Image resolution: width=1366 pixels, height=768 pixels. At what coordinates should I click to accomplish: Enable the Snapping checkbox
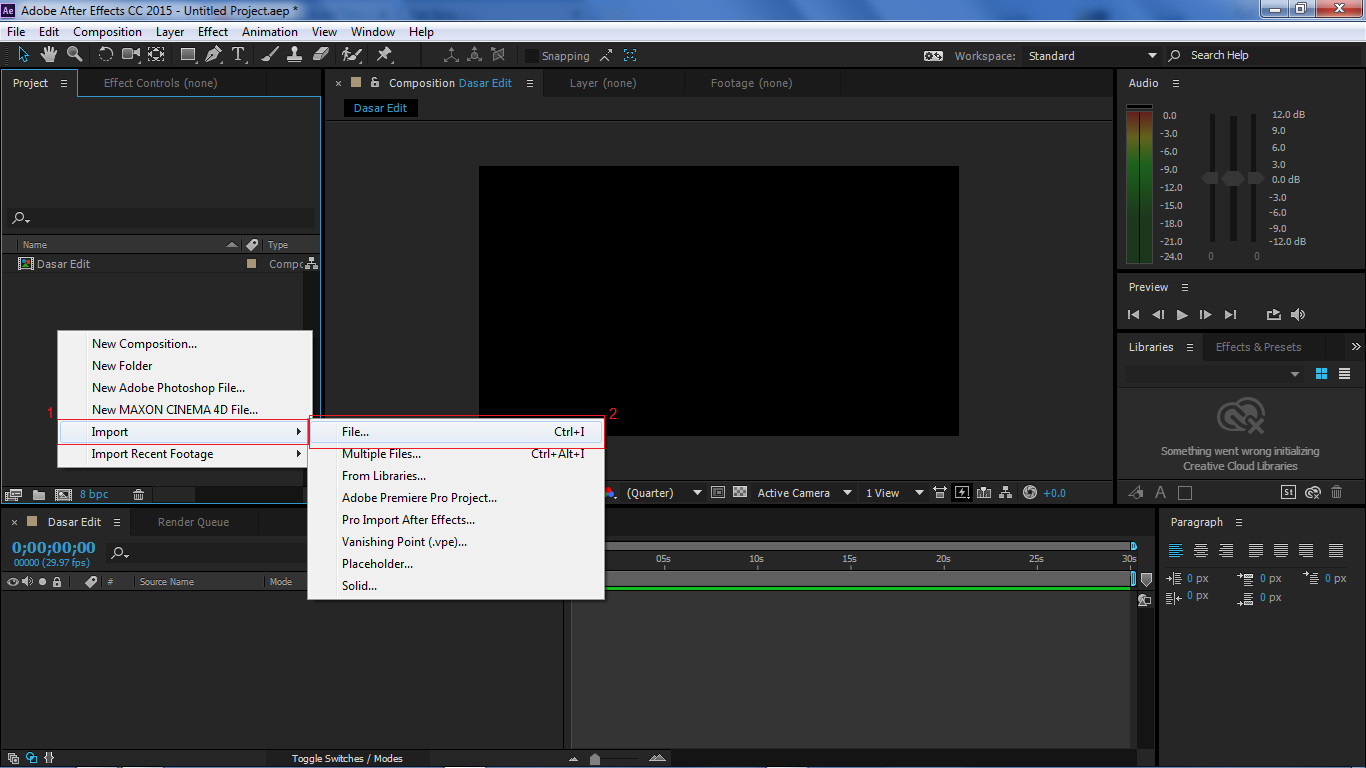tap(532, 56)
